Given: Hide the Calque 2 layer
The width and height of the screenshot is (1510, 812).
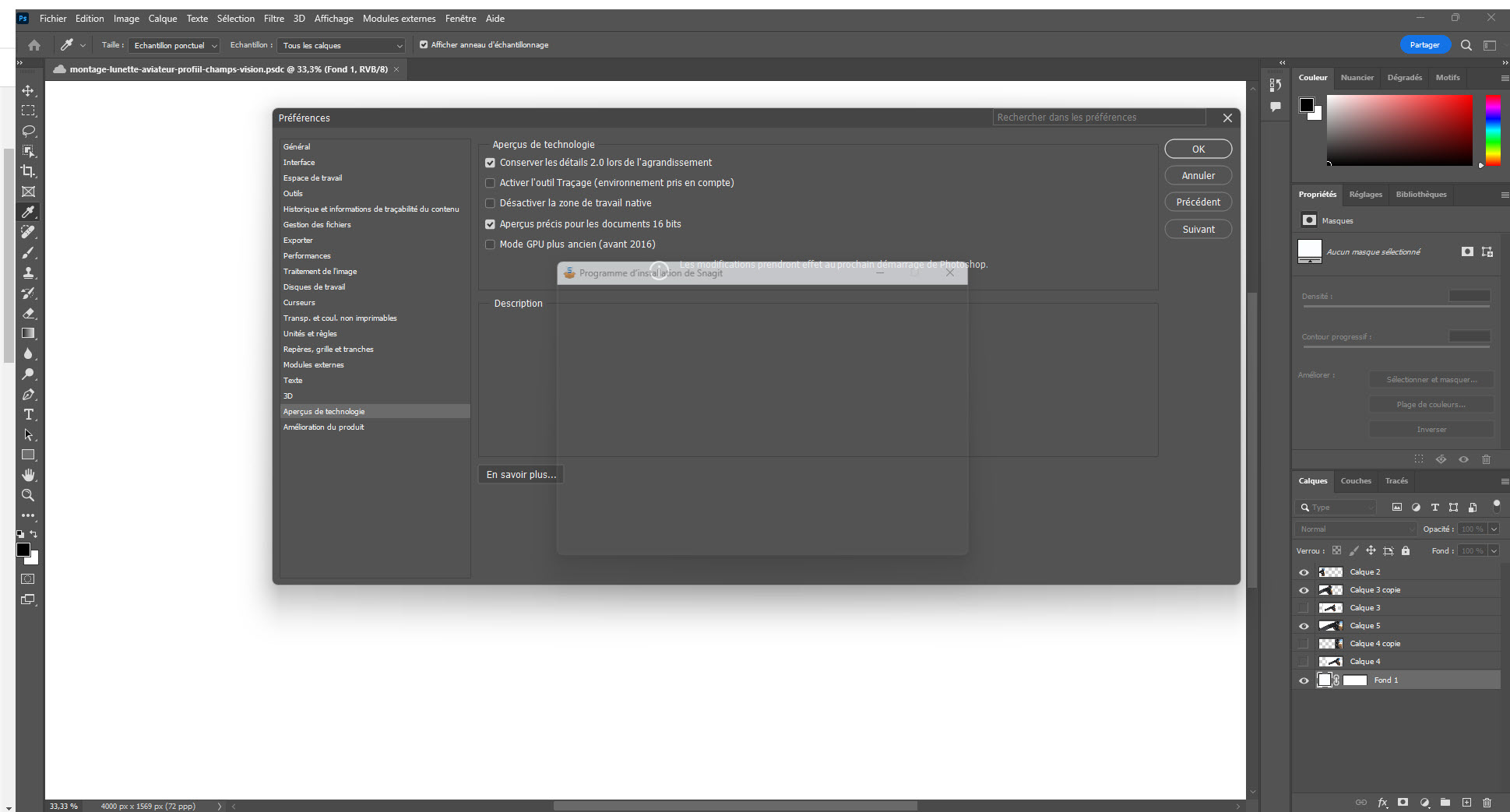Looking at the screenshot, I should click(x=1304, y=571).
